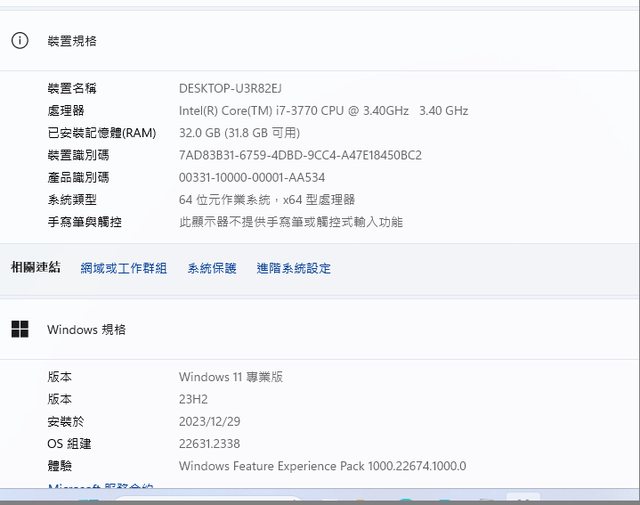
Task: Click the 64 位元作業系統 system type value
Action: tap(266, 200)
